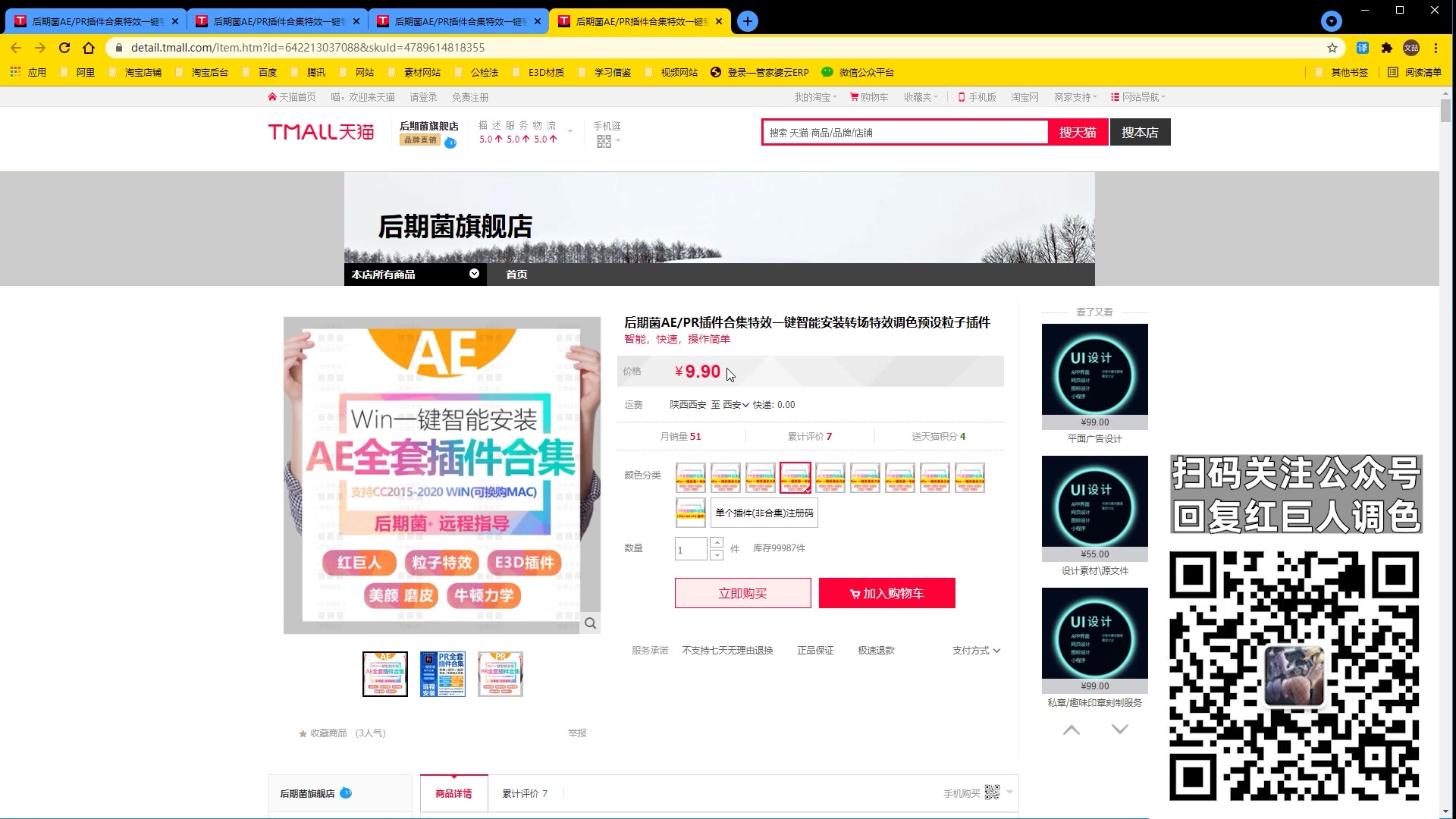
Task: Click 加入购物车 button
Action: click(x=886, y=593)
